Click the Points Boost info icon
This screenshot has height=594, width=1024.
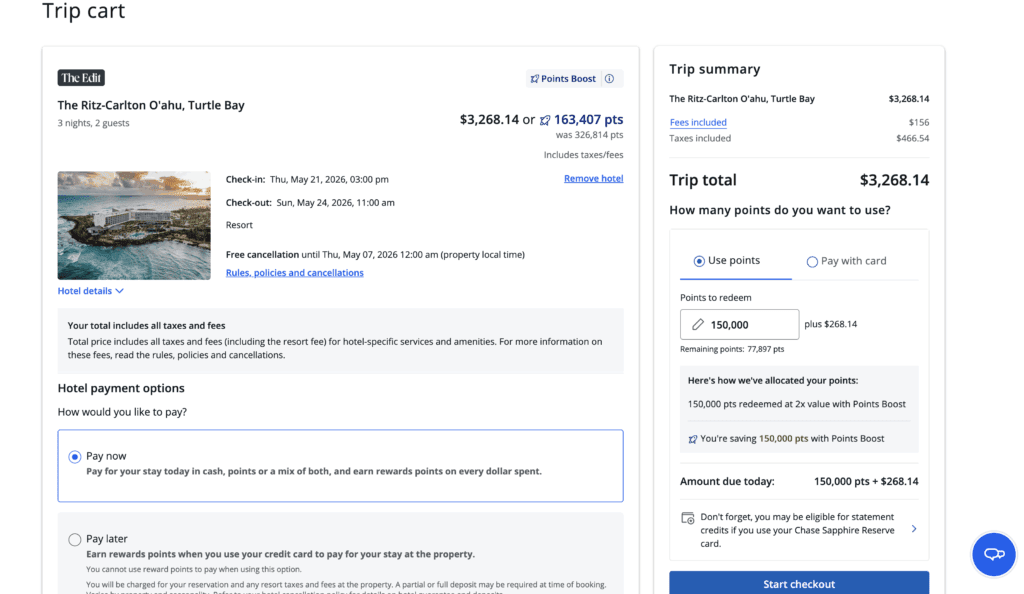point(610,79)
